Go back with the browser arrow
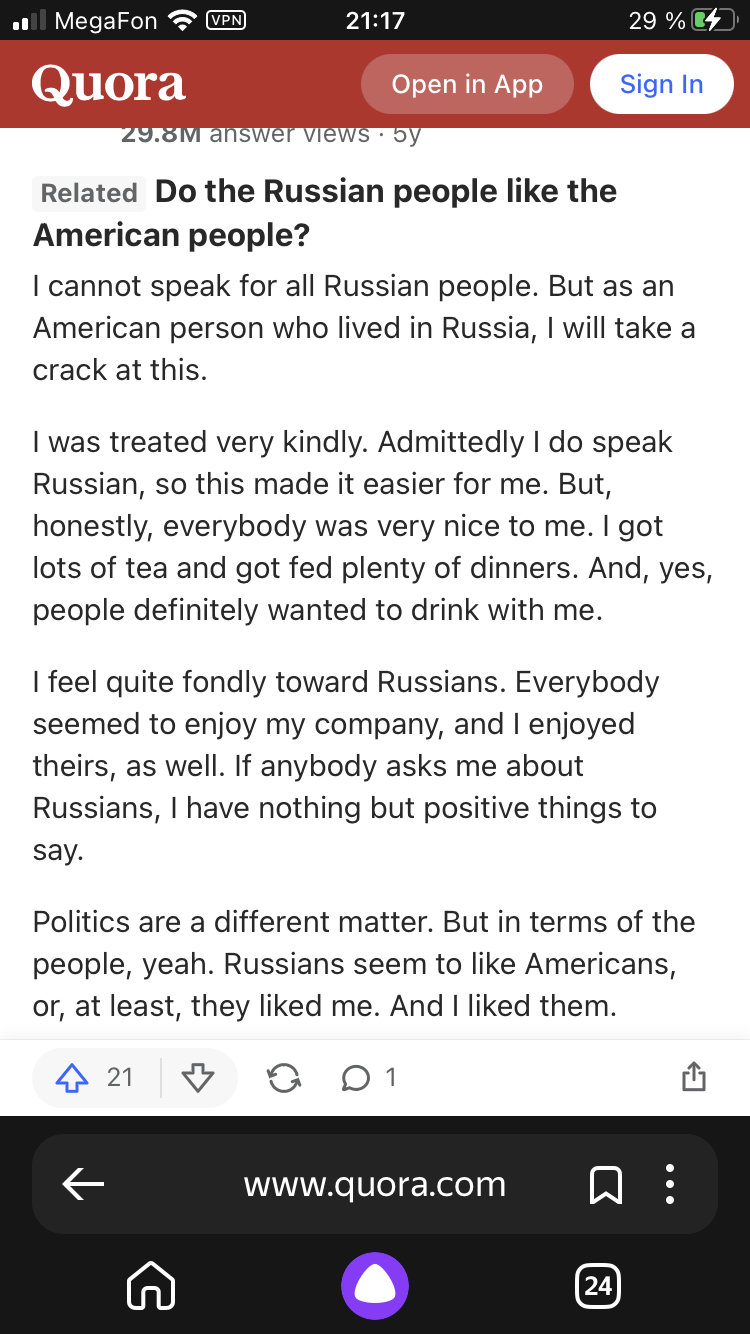This screenshot has height=1334, width=750. 83,1185
